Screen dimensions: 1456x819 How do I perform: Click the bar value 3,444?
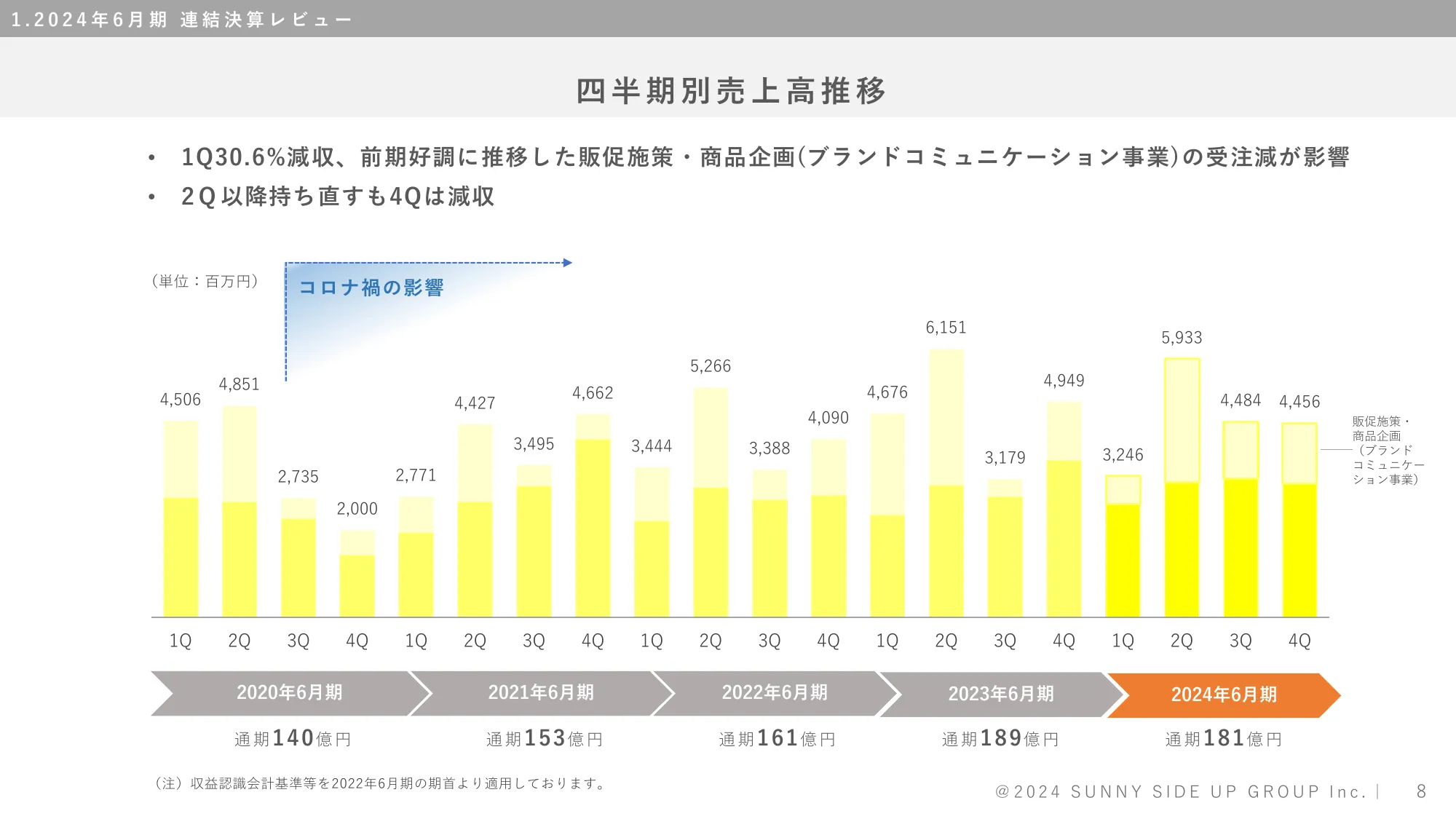(652, 446)
